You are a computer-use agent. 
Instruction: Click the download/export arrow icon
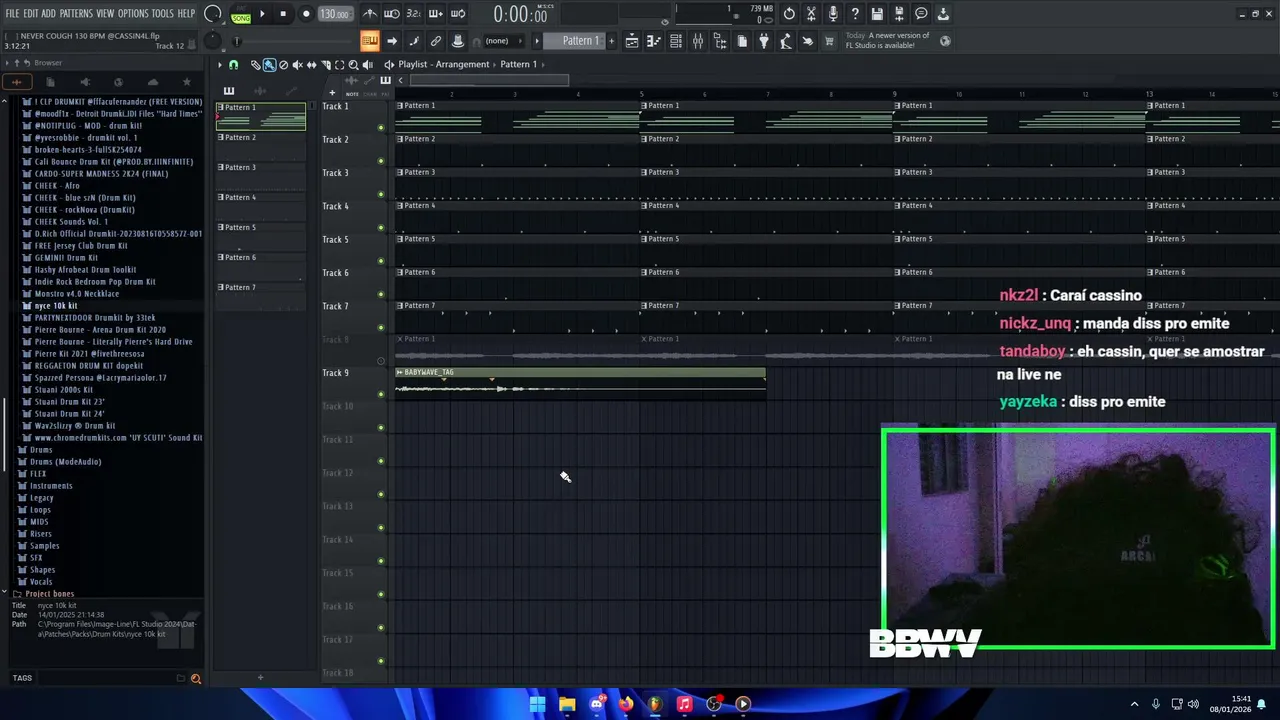tap(943, 14)
